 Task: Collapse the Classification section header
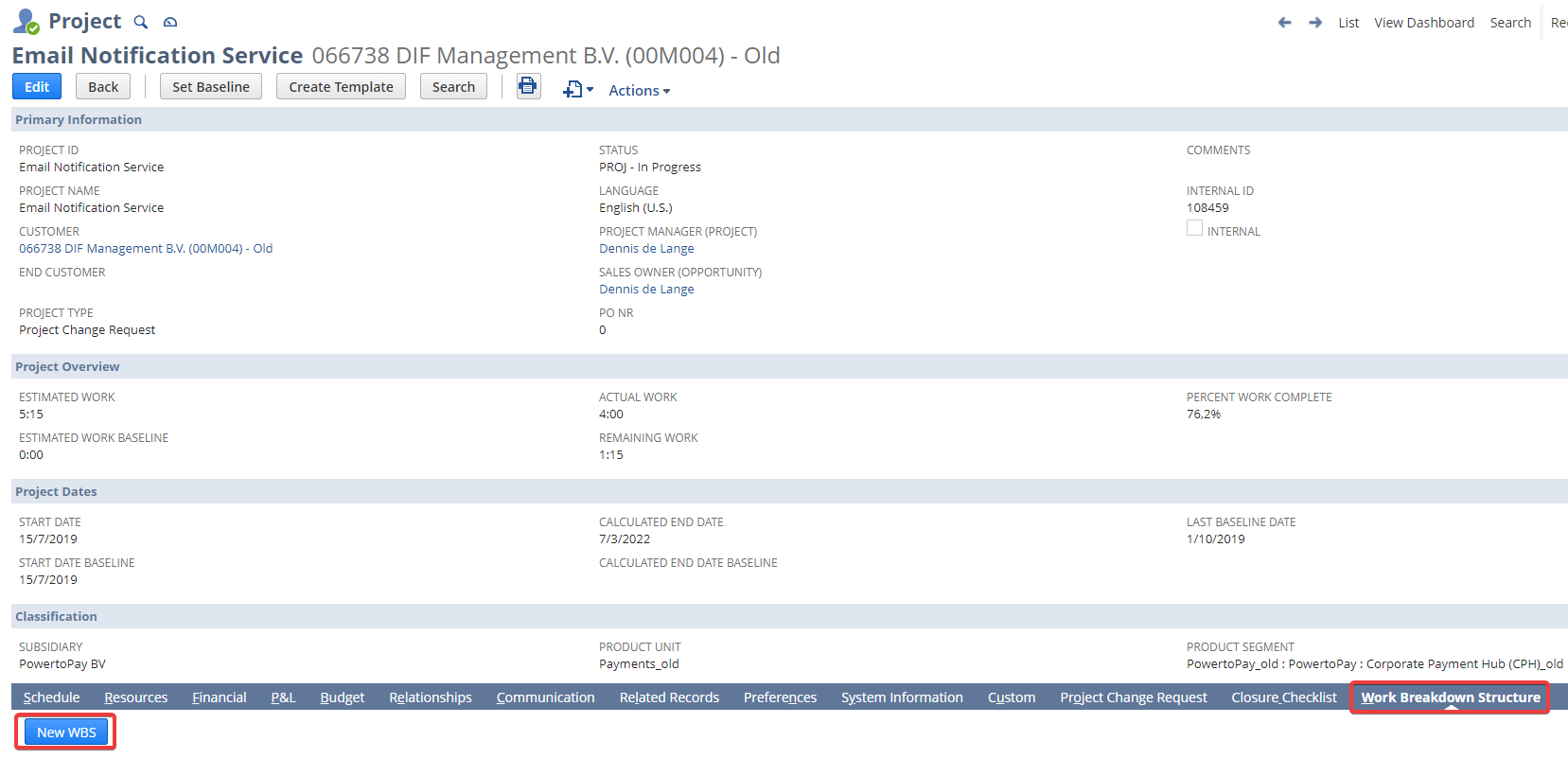click(789, 616)
